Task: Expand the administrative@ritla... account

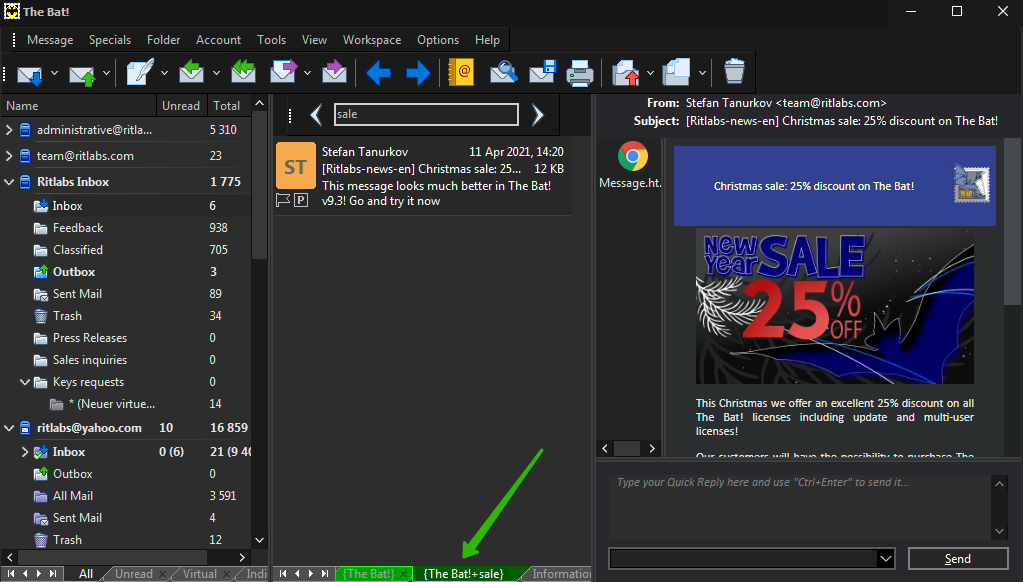Action: [9, 130]
